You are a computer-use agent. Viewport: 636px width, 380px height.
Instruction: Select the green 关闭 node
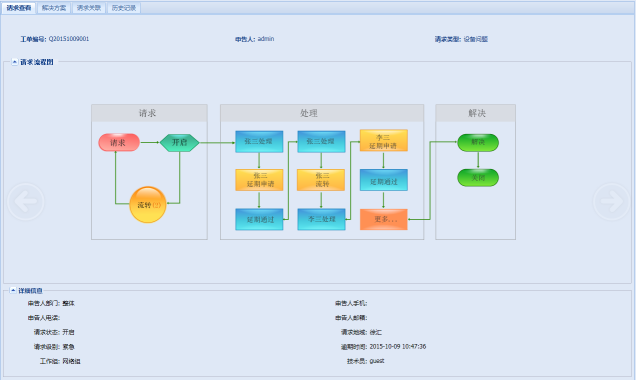click(478, 178)
